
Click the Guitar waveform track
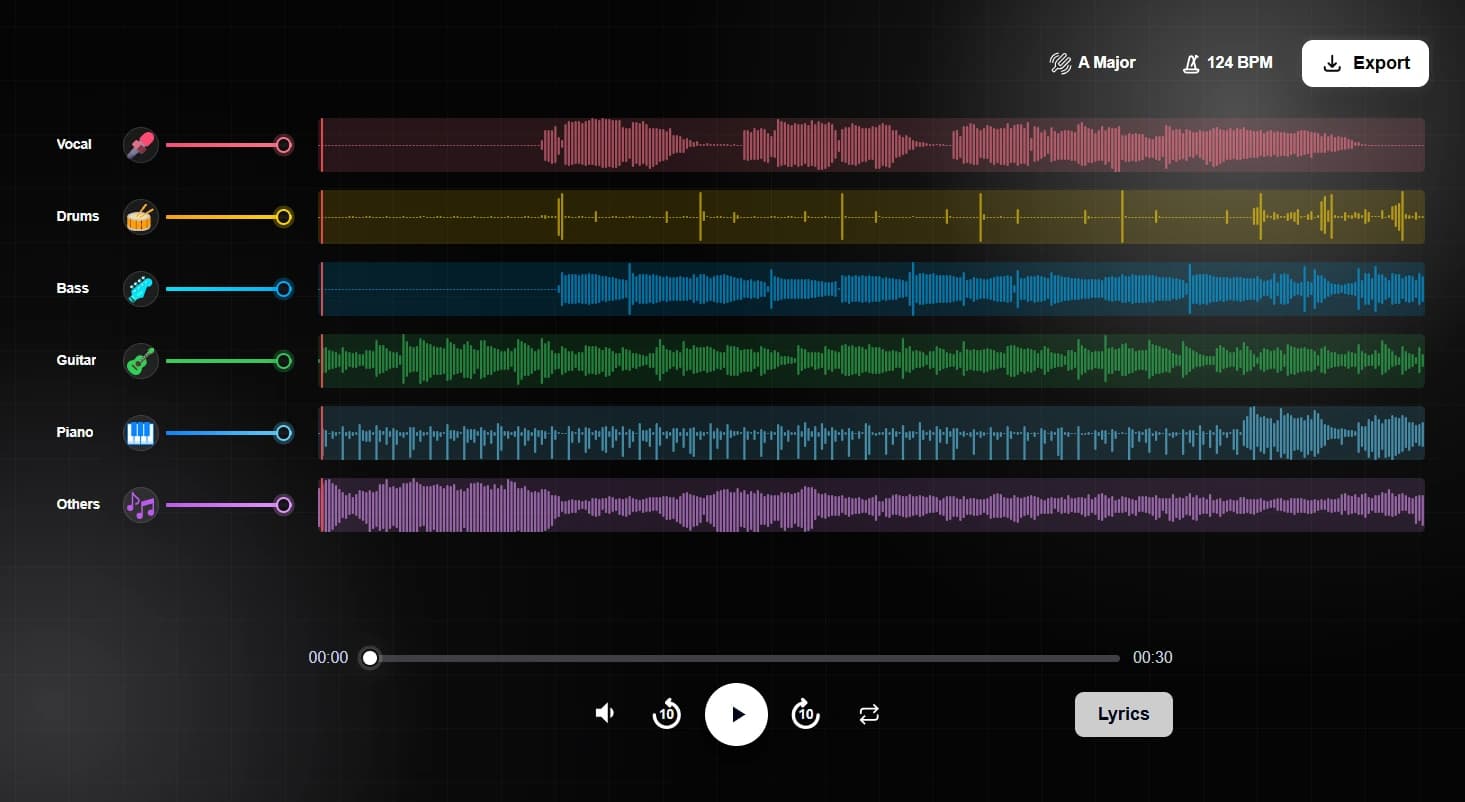pyautogui.click(x=872, y=361)
